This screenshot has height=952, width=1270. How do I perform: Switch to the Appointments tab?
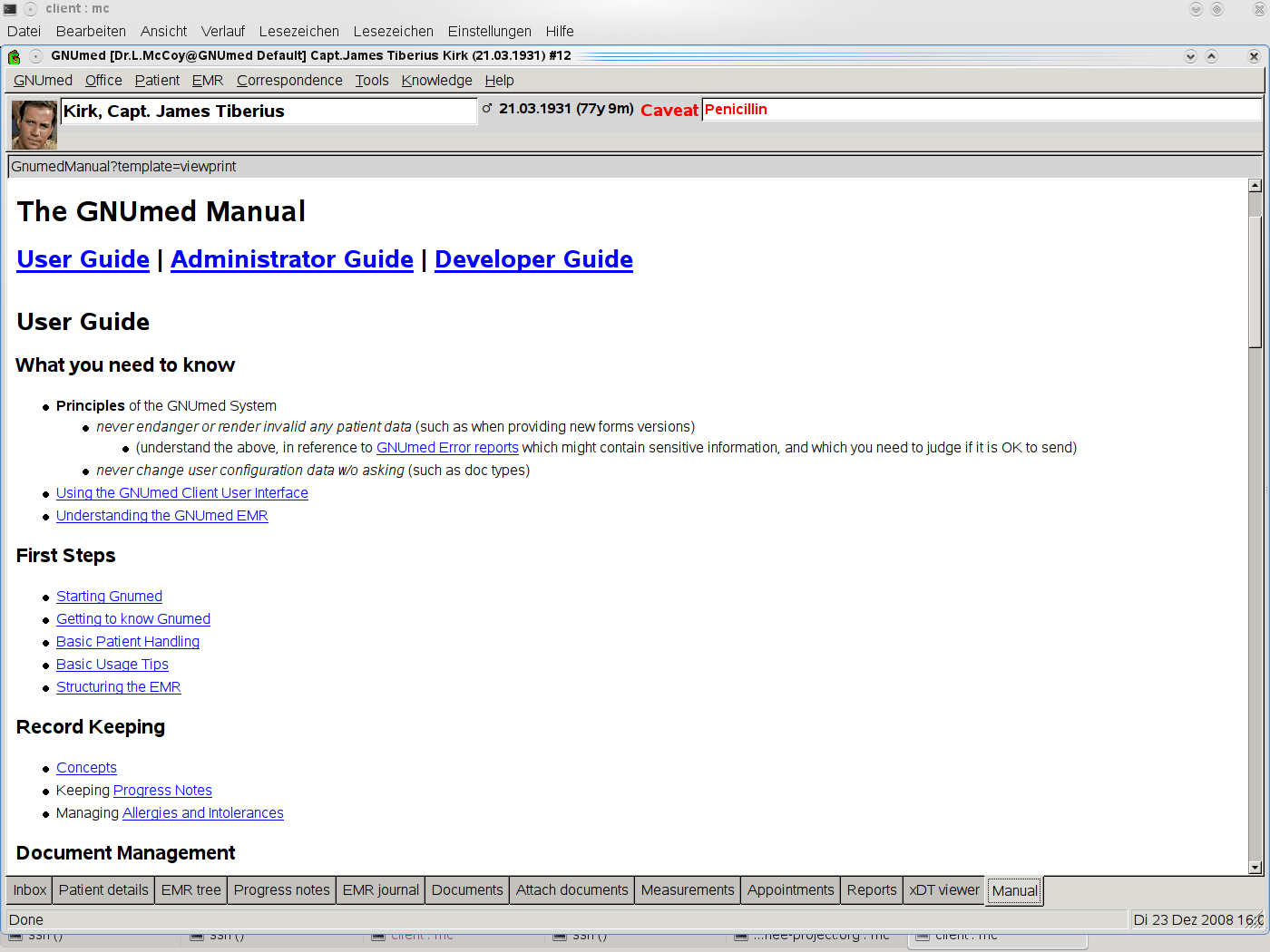(x=790, y=889)
